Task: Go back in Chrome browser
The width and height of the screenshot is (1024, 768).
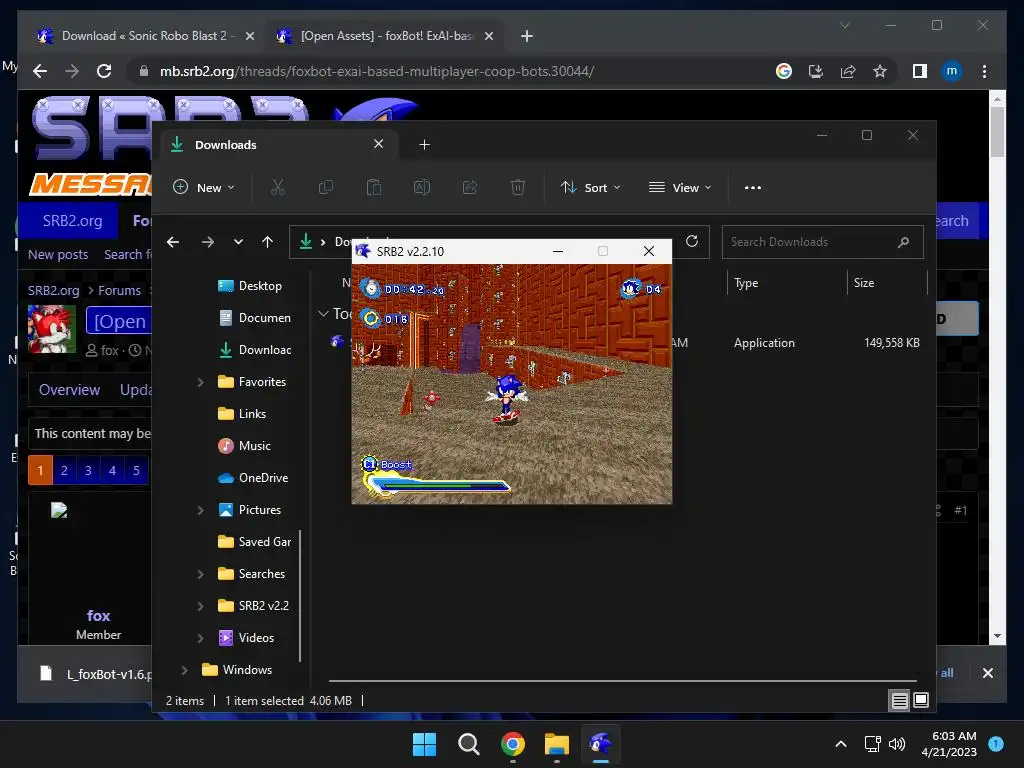Action: point(40,71)
